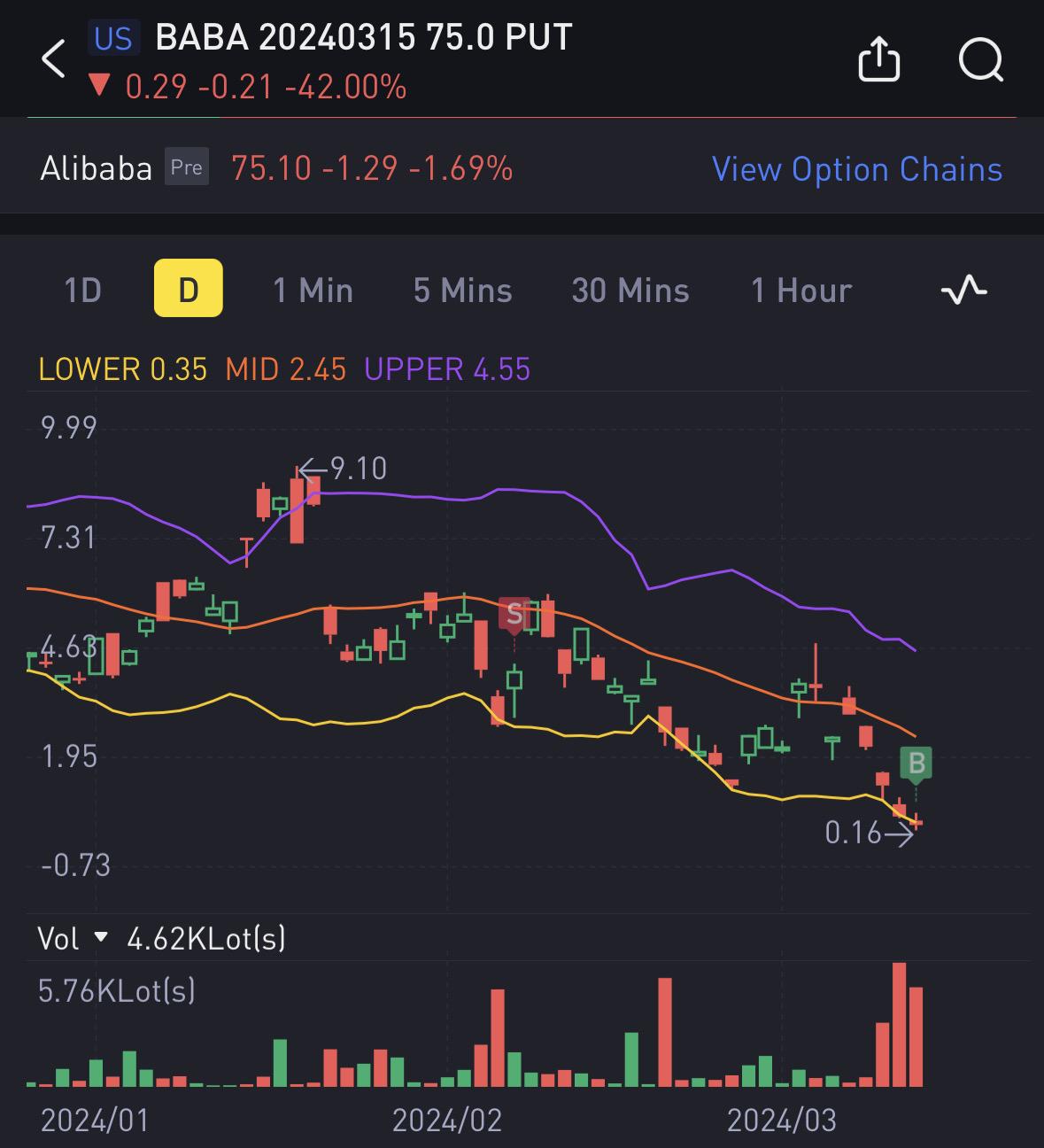Tap the 2024/03 date axis label

pyautogui.click(x=782, y=1120)
